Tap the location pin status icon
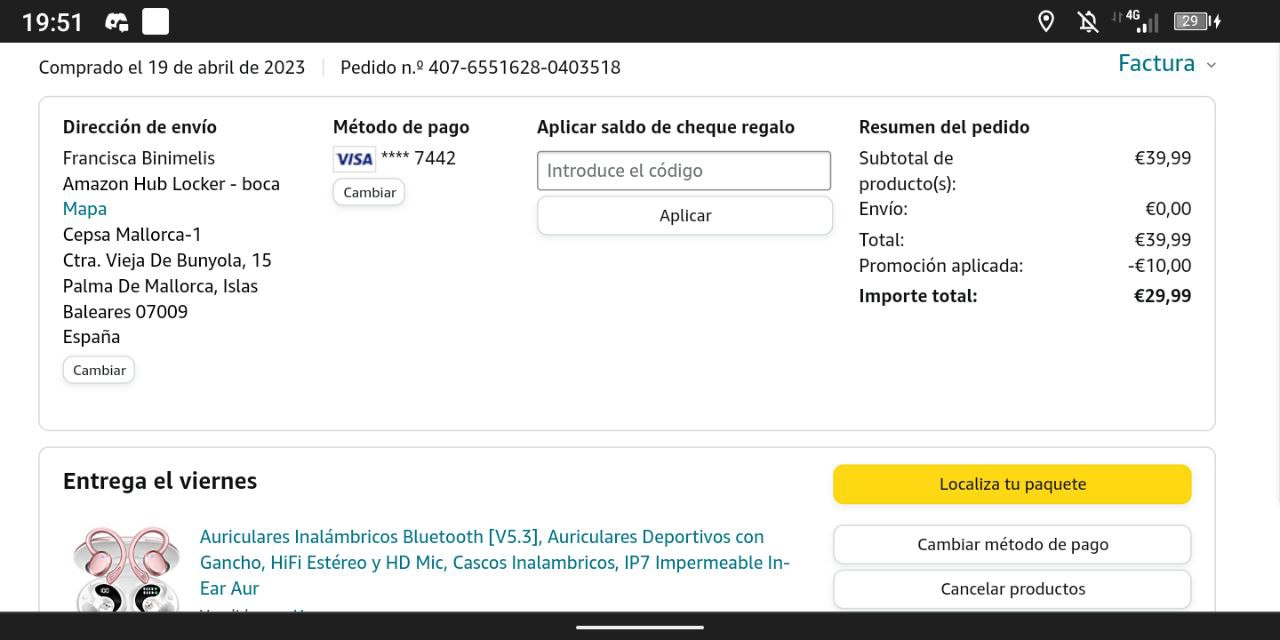 click(x=1046, y=21)
